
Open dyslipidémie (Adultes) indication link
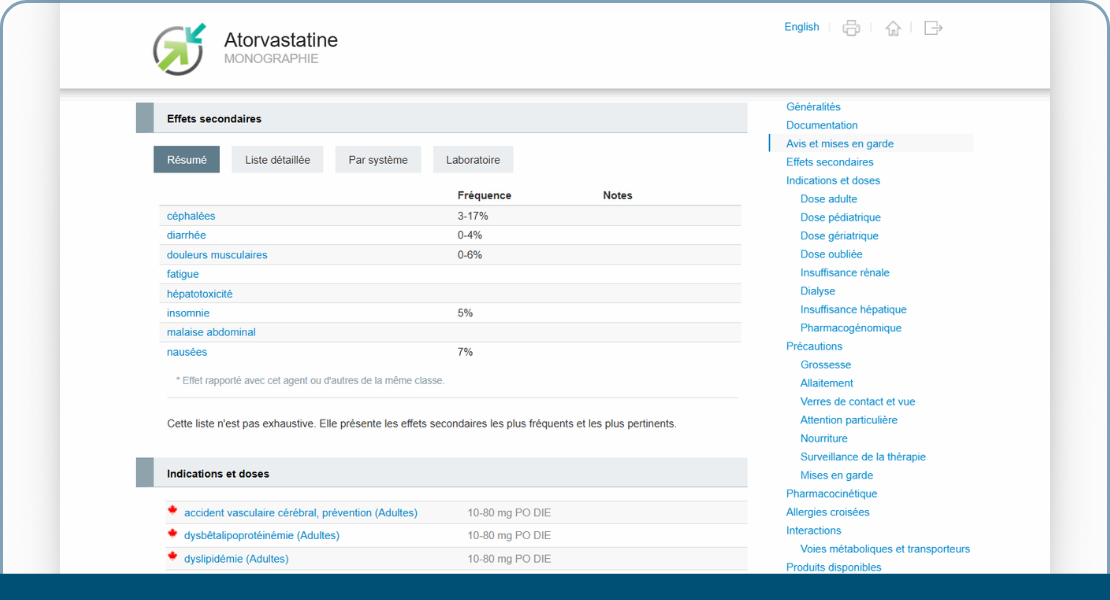point(236,559)
